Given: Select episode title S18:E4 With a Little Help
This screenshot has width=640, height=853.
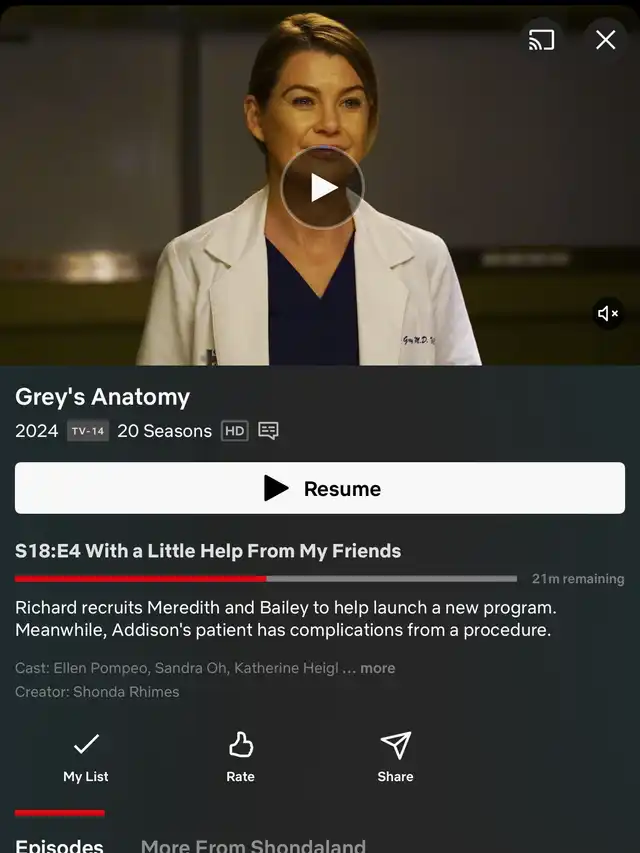Looking at the screenshot, I should [x=208, y=551].
